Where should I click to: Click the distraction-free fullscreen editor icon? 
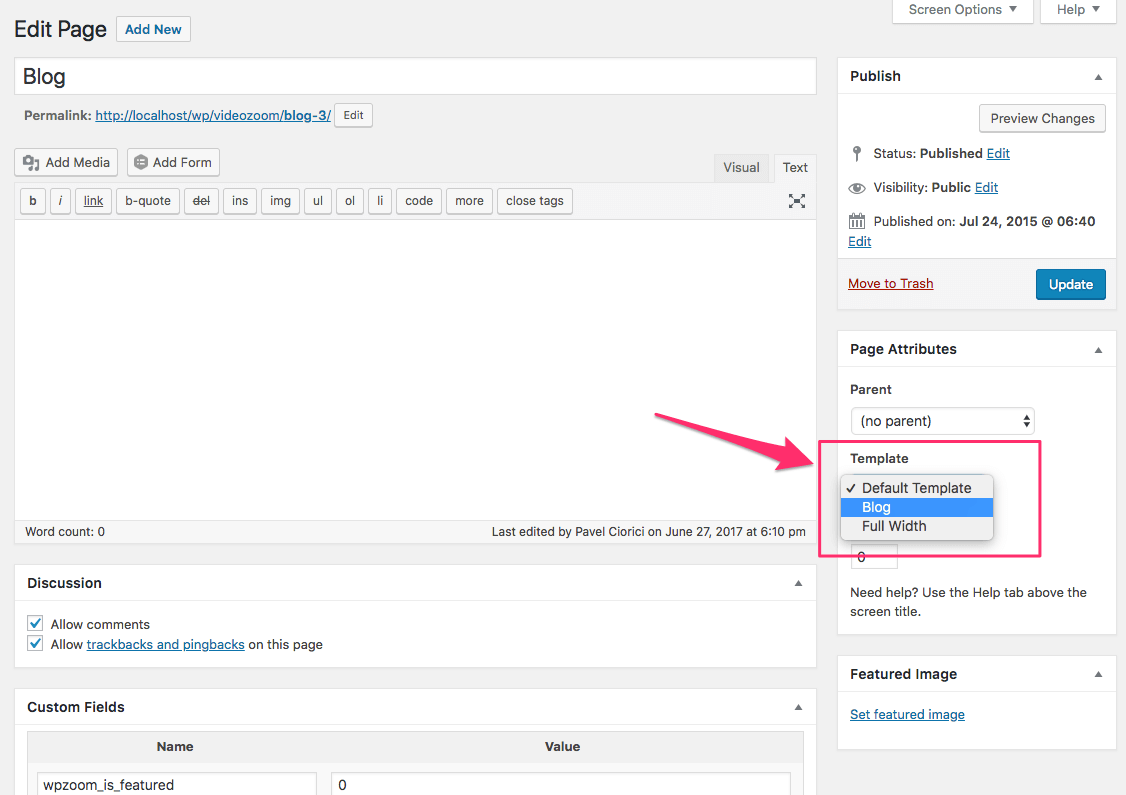click(x=797, y=201)
